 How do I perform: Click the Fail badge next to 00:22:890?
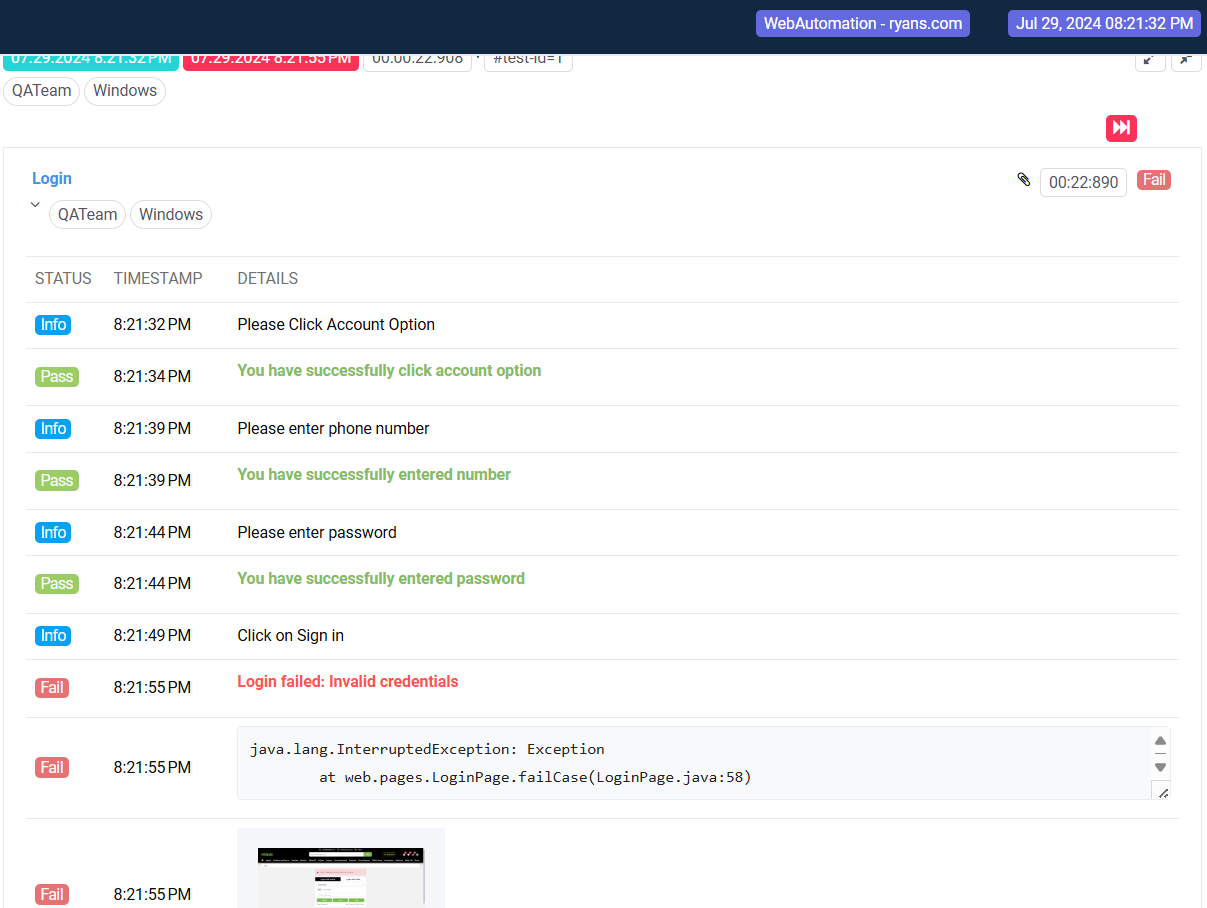tap(1153, 180)
